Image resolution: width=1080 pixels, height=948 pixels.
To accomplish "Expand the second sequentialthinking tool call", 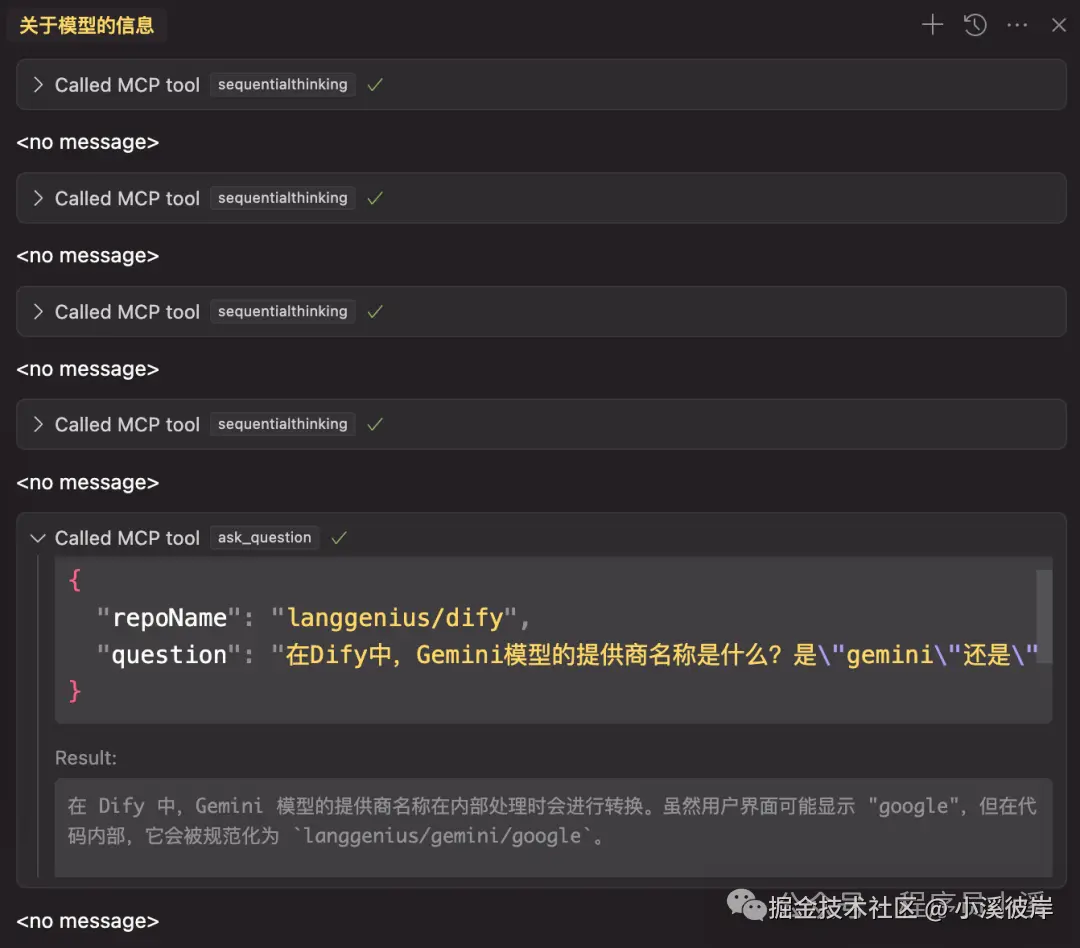I will (x=38, y=198).
